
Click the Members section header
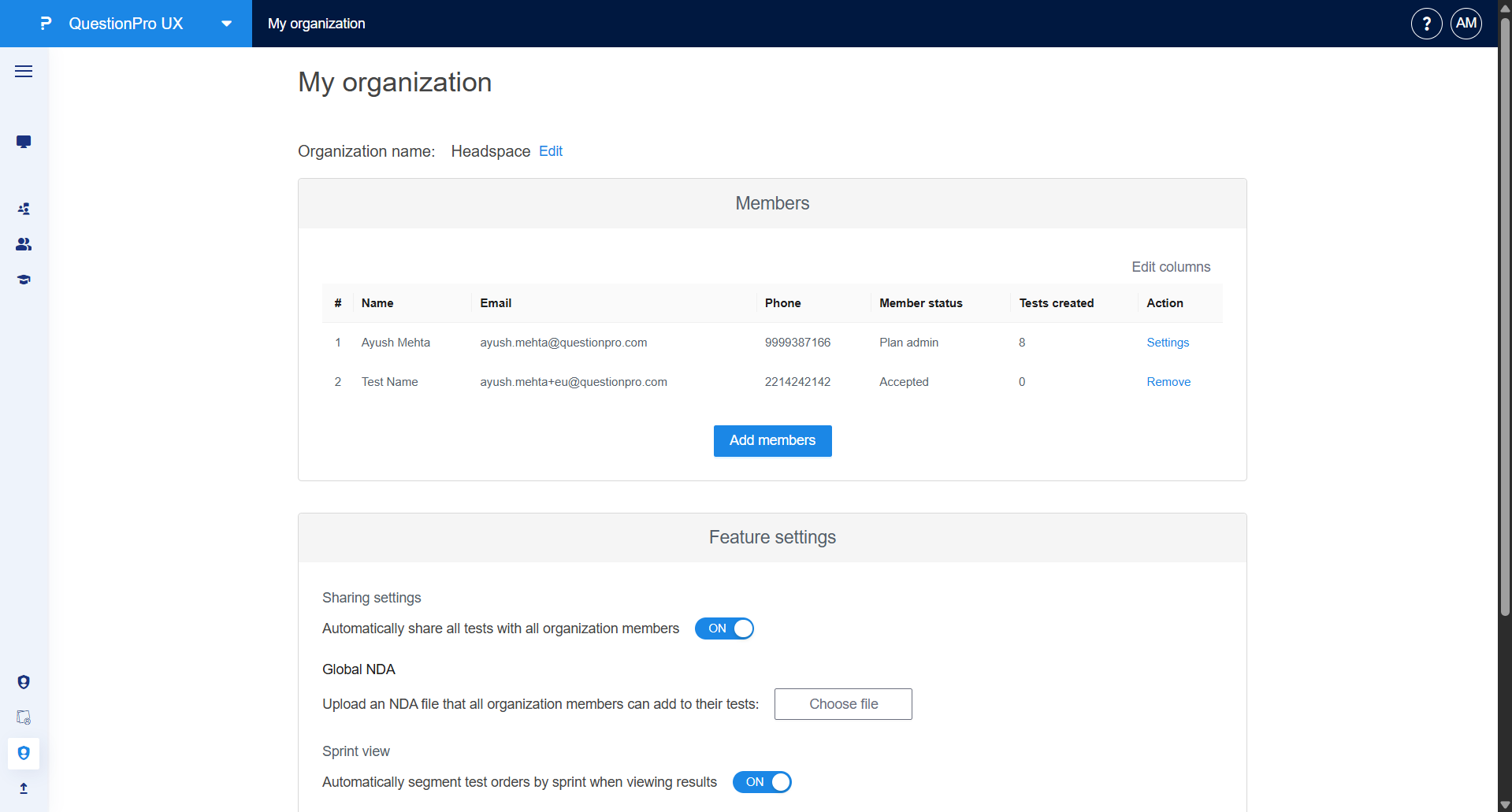(x=772, y=203)
